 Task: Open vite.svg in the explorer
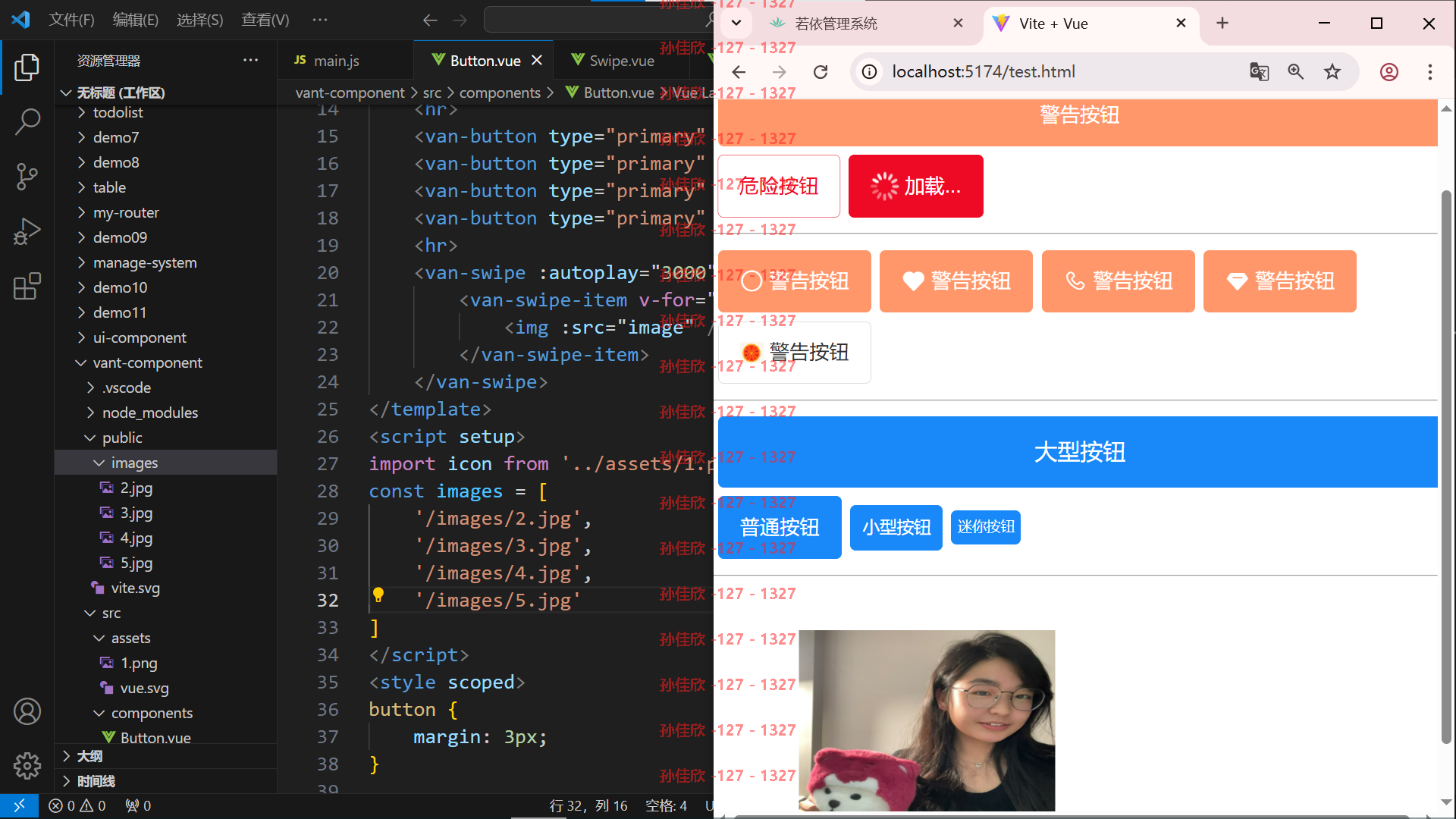pyautogui.click(x=136, y=588)
